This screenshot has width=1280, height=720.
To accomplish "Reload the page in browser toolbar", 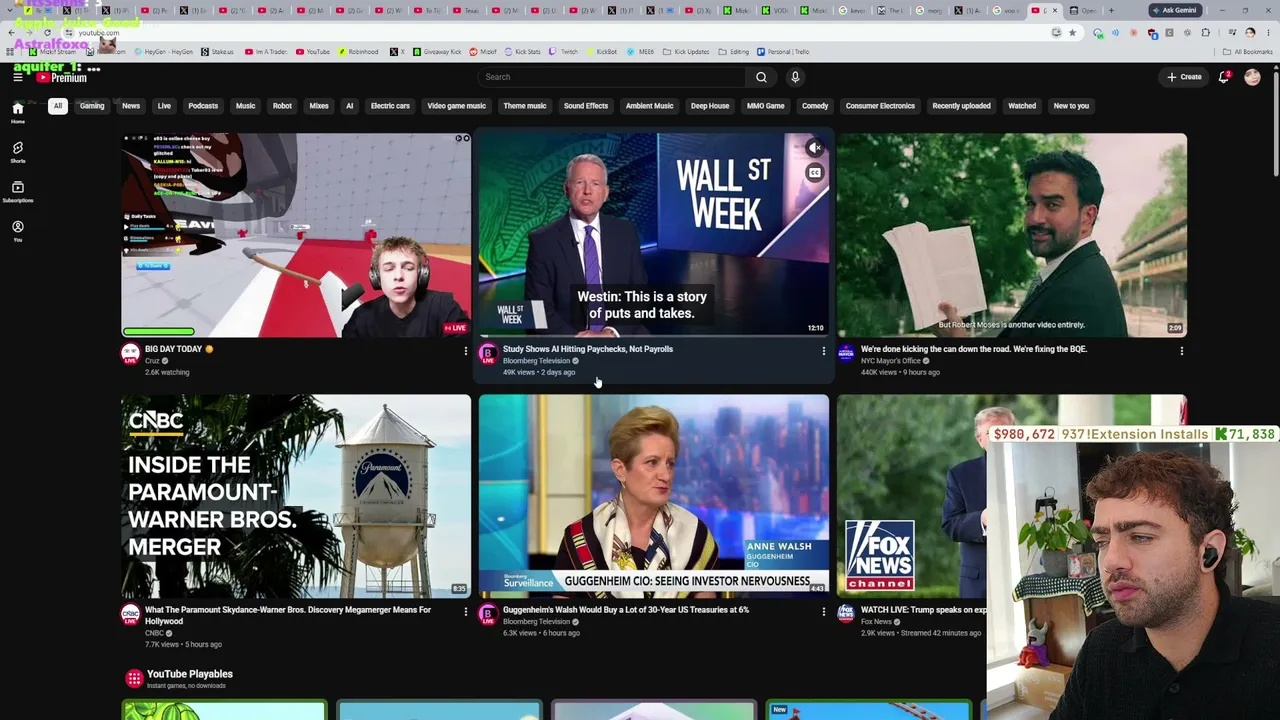I will pyautogui.click(x=47, y=33).
